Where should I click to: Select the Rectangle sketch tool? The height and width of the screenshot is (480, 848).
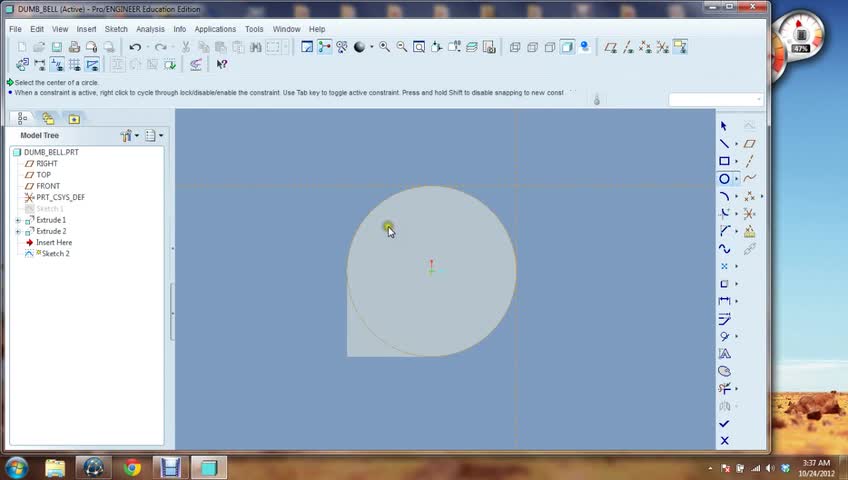[724, 161]
